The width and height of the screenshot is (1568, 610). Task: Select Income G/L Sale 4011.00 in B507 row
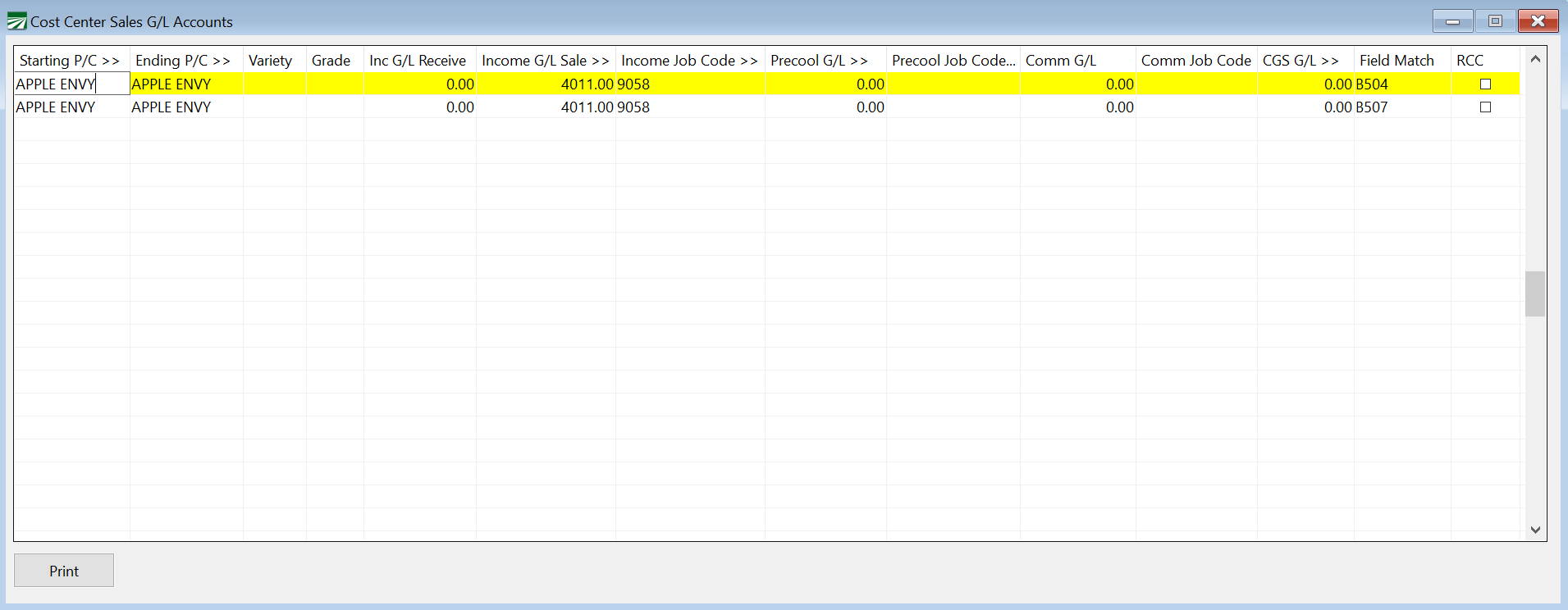coord(546,107)
